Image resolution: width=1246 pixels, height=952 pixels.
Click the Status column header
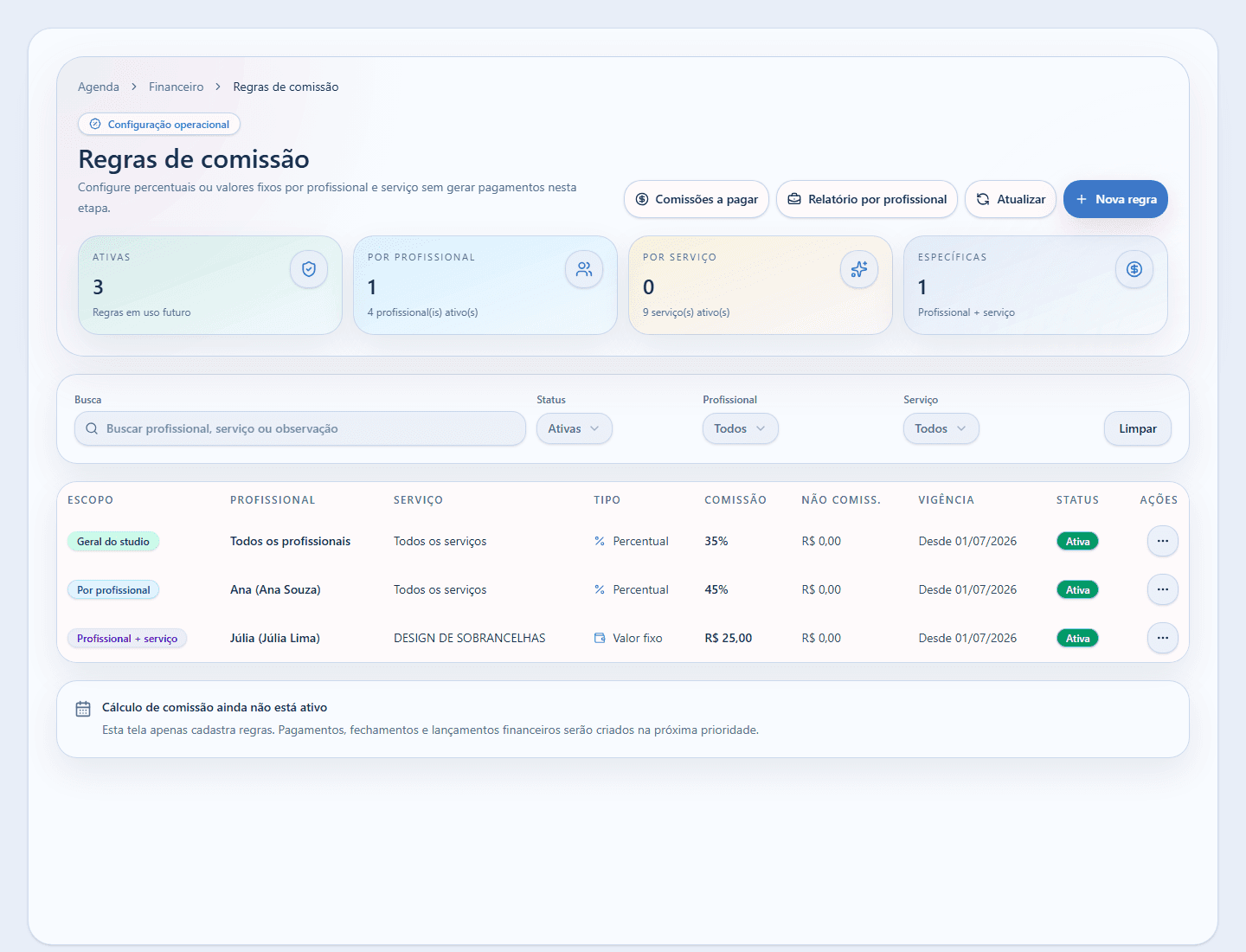(1078, 500)
